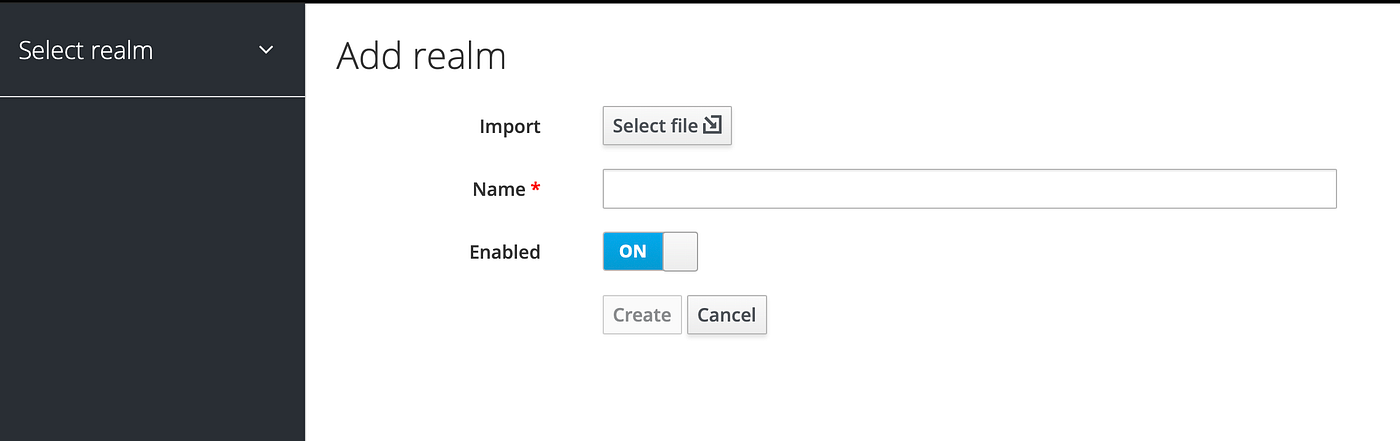Click the divider line under Select realm
This screenshot has width=1400, height=441.
pos(152,97)
